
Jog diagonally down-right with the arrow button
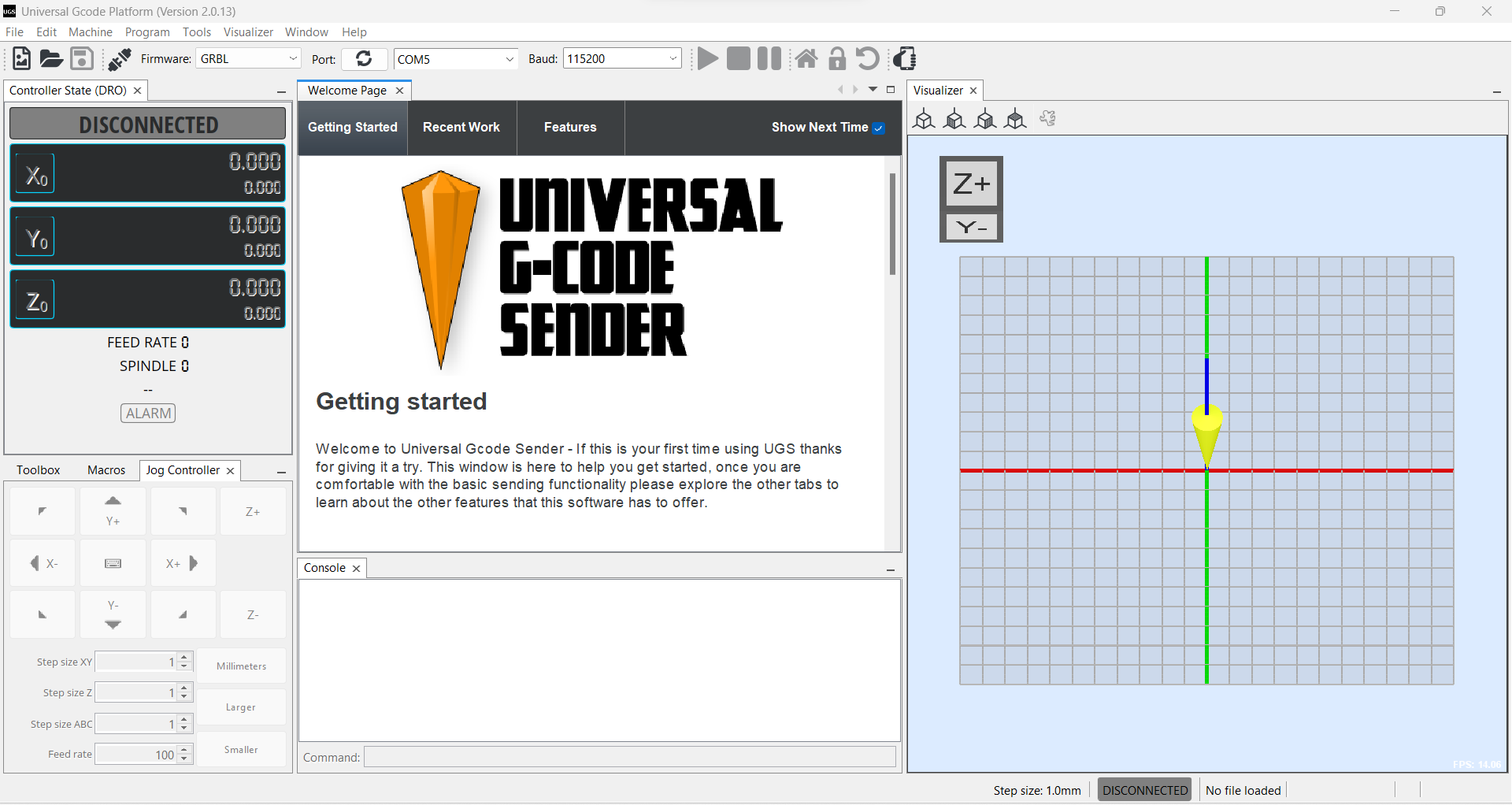(x=183, y=614)
